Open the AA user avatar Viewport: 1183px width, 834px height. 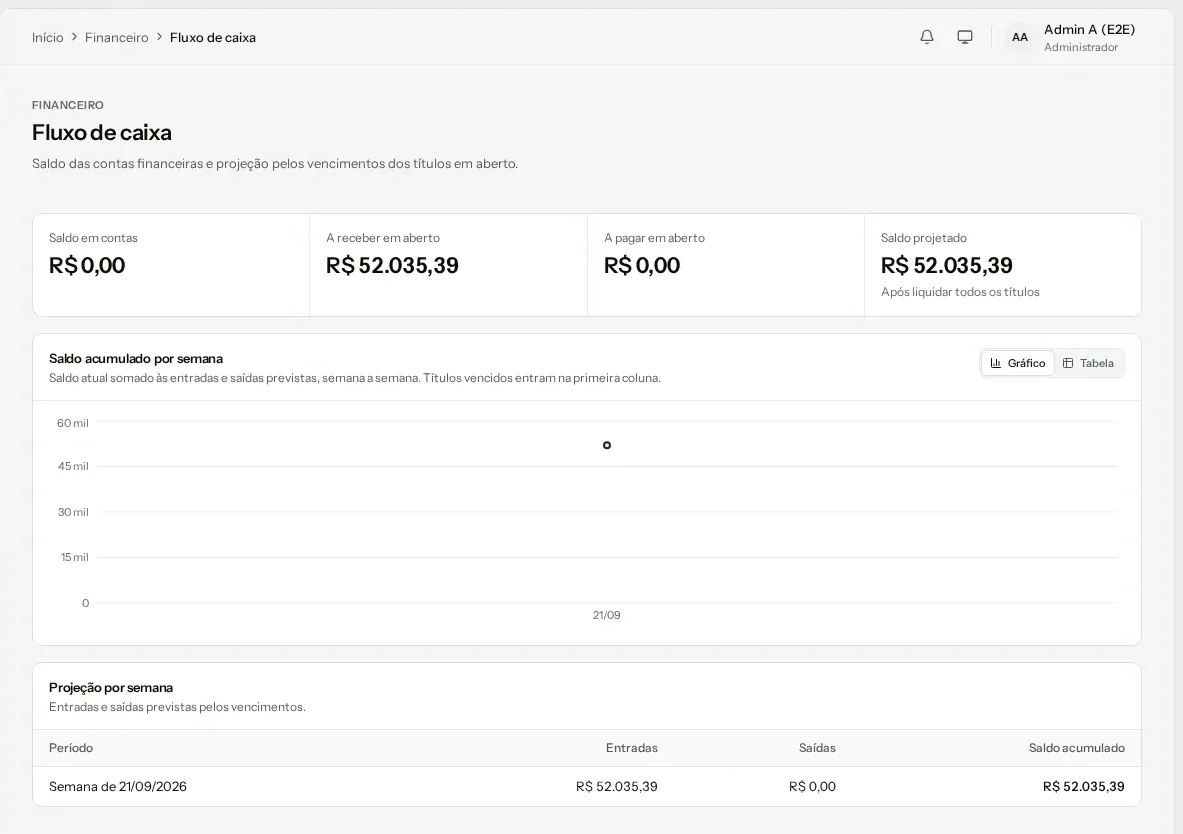1019,37
